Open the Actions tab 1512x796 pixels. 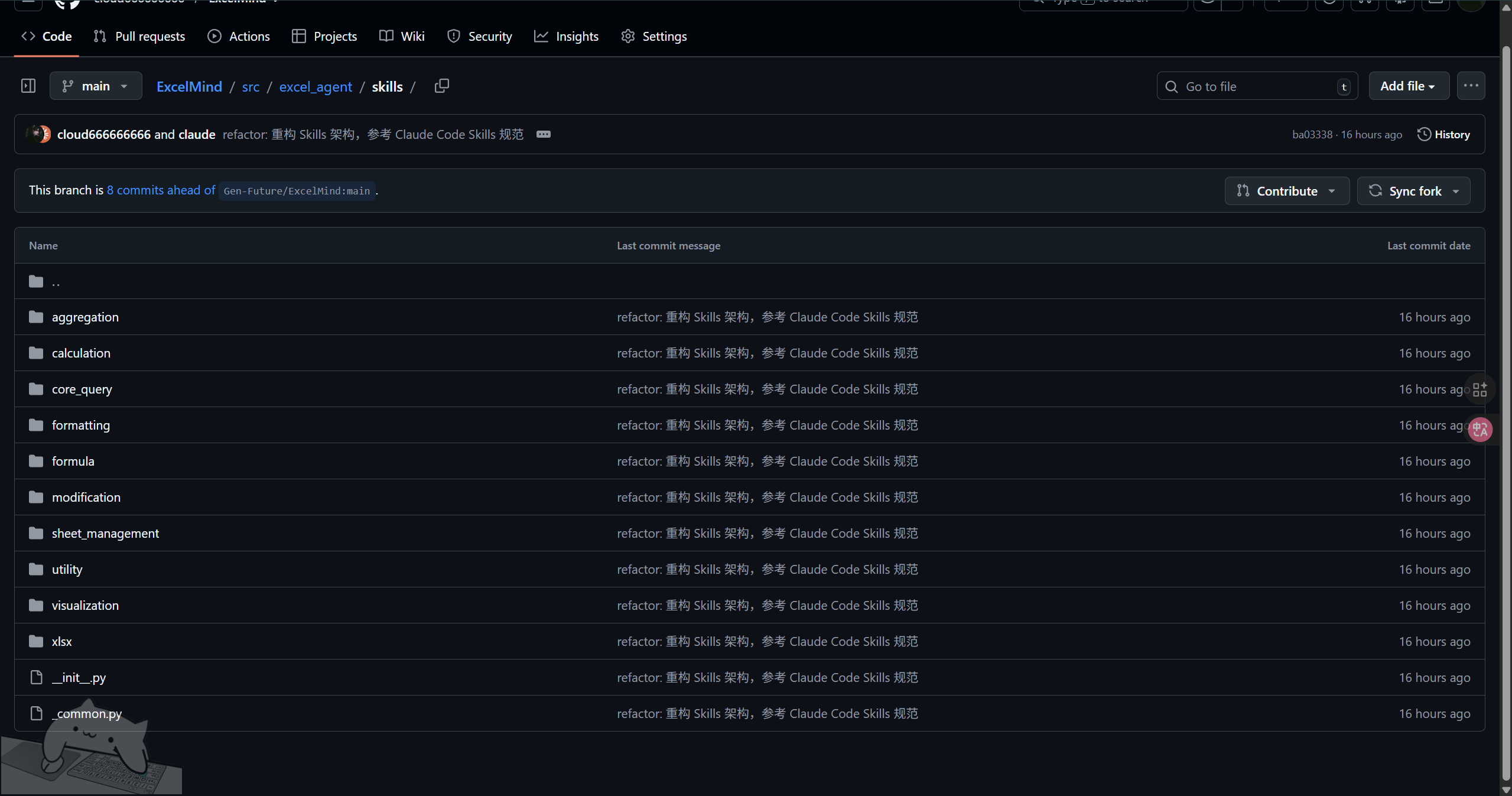click(239, 37)
